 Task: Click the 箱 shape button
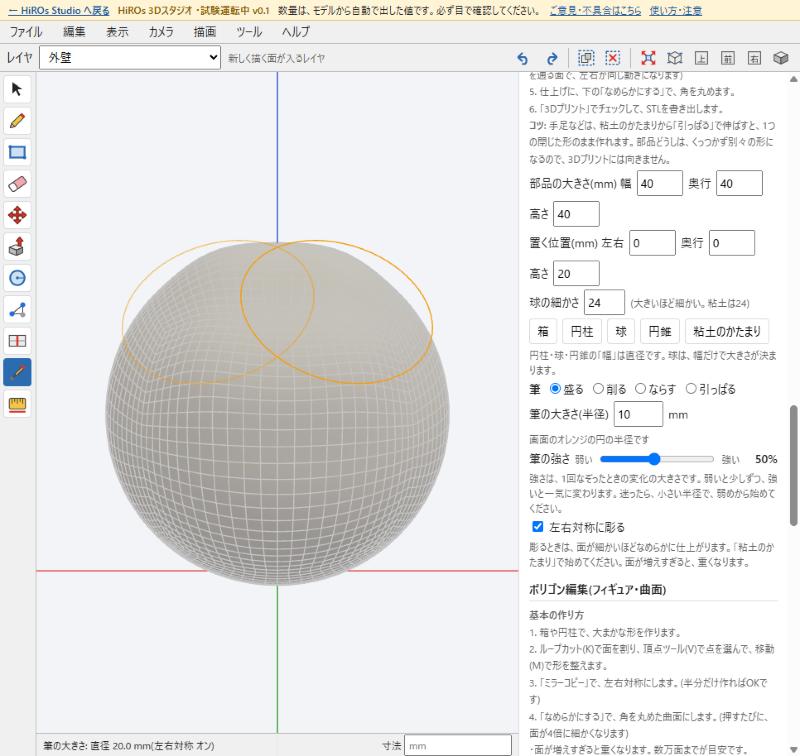click(543, 332)
